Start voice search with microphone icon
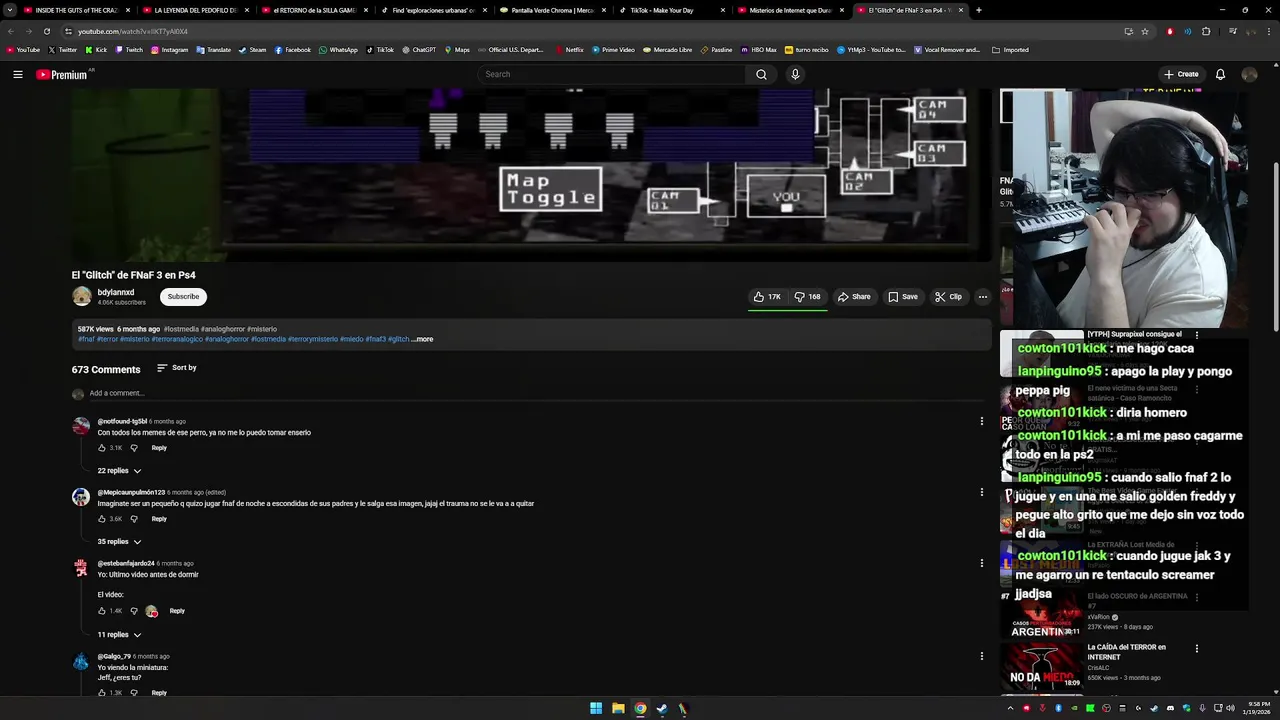 point(795,74)
